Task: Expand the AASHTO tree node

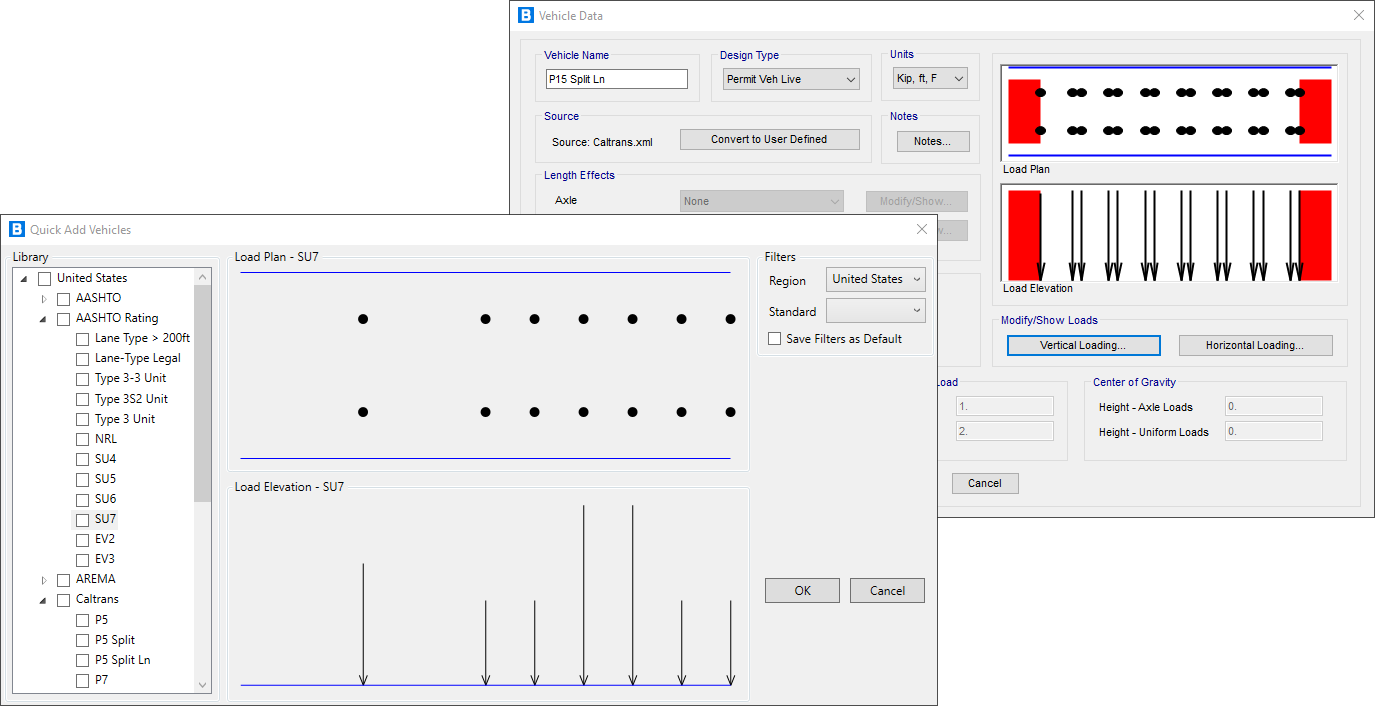Action: point(44,299)
